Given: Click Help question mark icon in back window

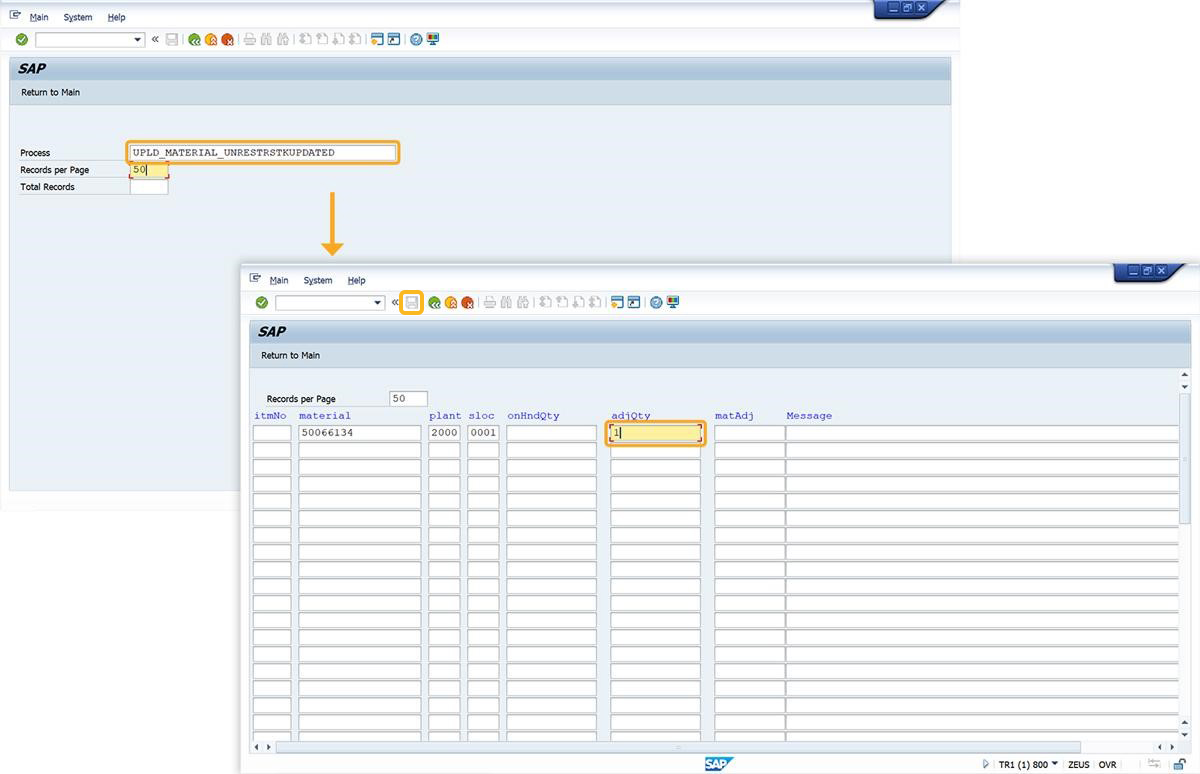Looking at the screenshot, I should click(x=416, y=39).
